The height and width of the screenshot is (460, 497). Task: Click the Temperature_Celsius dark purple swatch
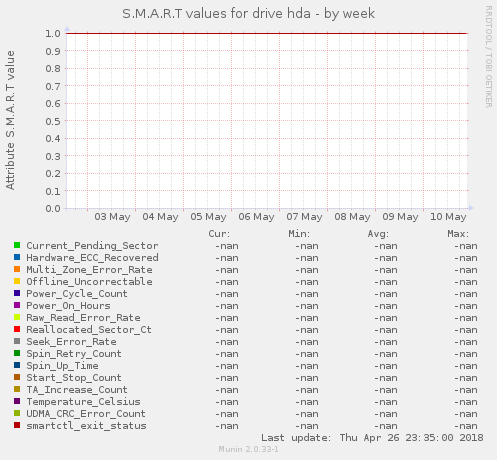[x=17, y=401]
